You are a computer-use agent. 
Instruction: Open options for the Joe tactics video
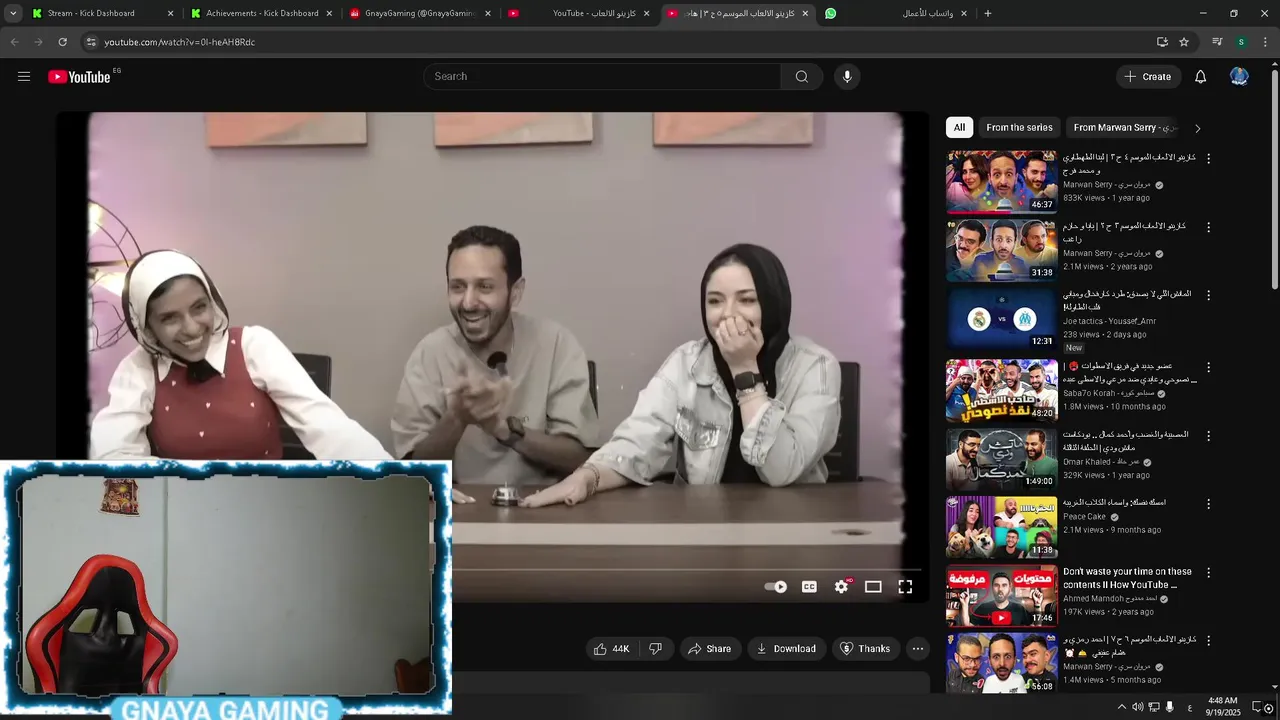[1208, 296]
